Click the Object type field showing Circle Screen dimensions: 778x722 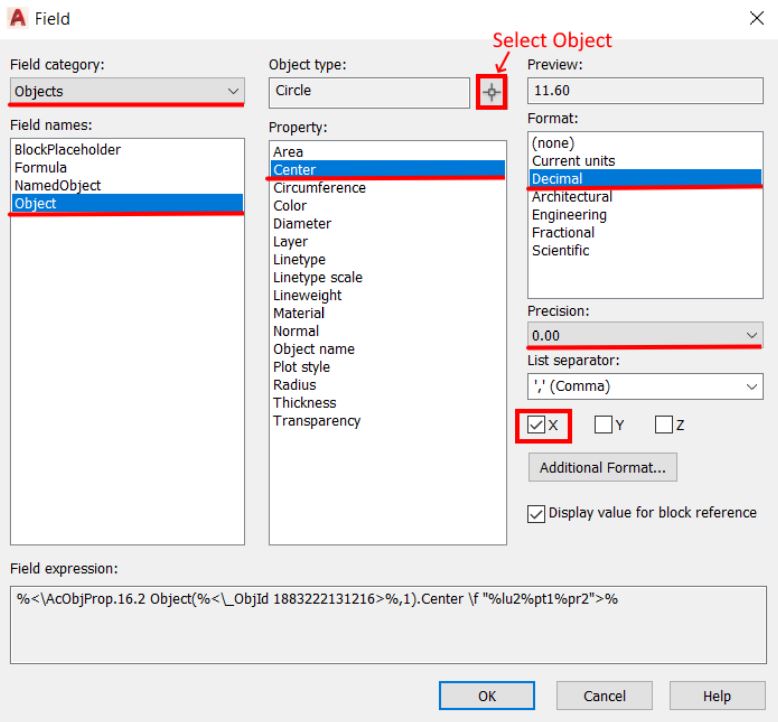pyautogui.click(x=369, y=92)
